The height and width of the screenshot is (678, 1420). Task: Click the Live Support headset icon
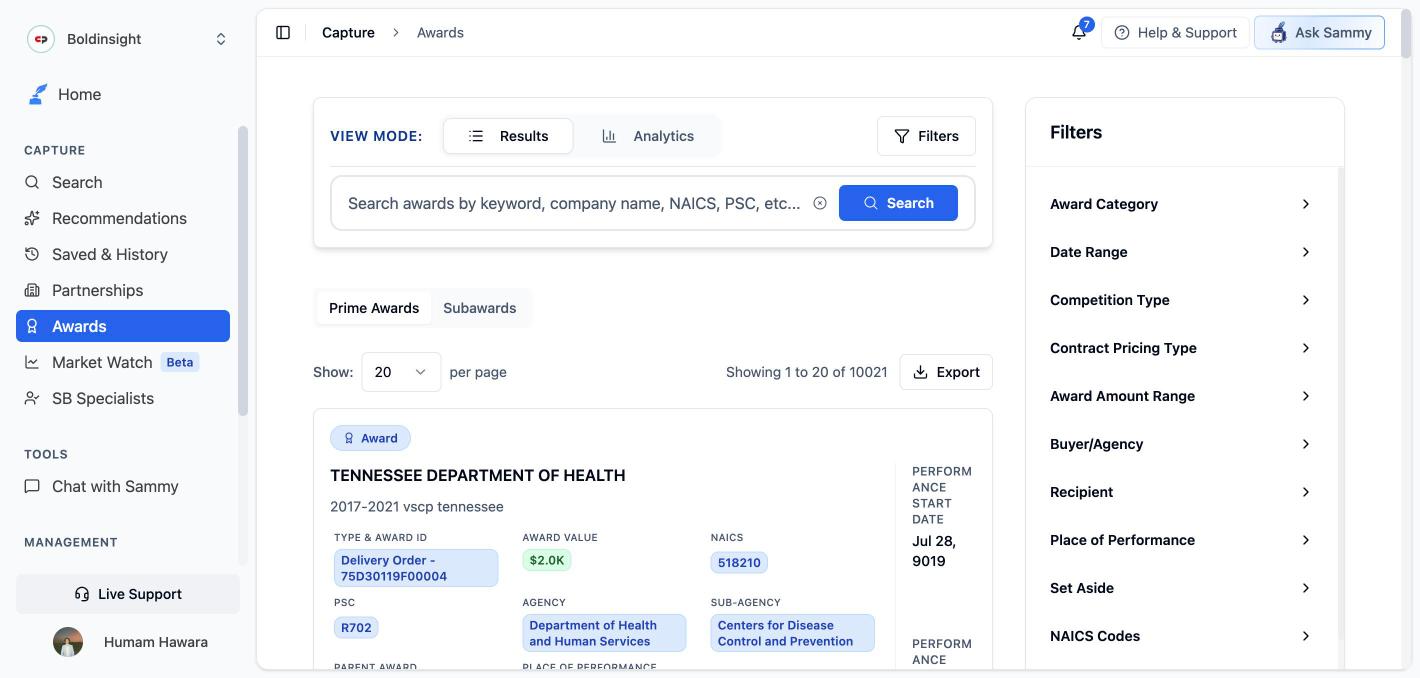(82, 594)
